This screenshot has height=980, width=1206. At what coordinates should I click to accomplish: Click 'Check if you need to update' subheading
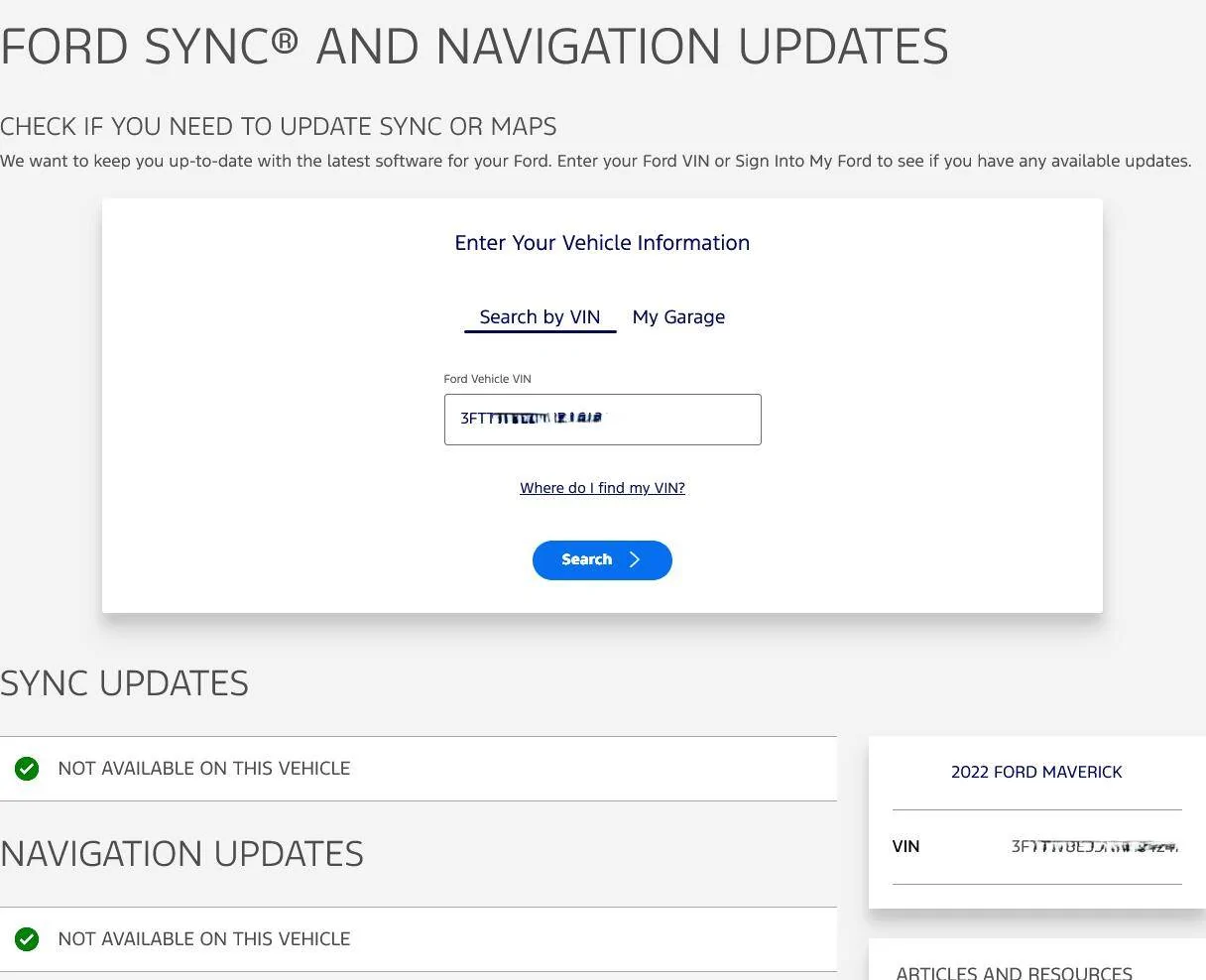coord(278,127)
